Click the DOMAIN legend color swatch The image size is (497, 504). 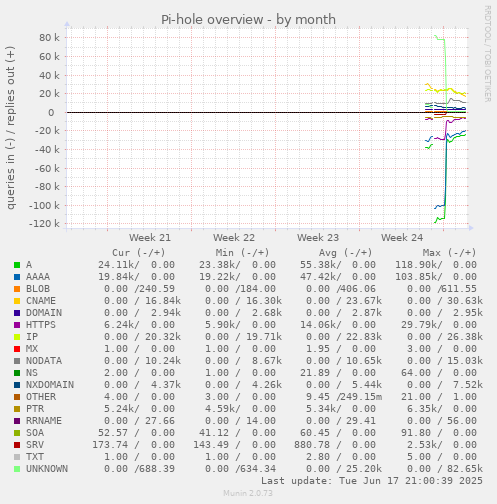pos(17,313)
